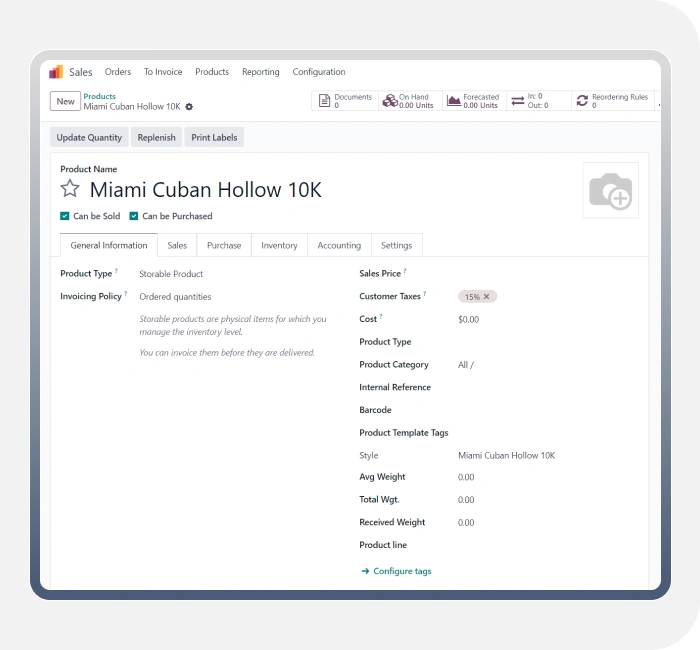
Task: Click the Total Wgt. value 0.00
Action: (x=466, y=500)
